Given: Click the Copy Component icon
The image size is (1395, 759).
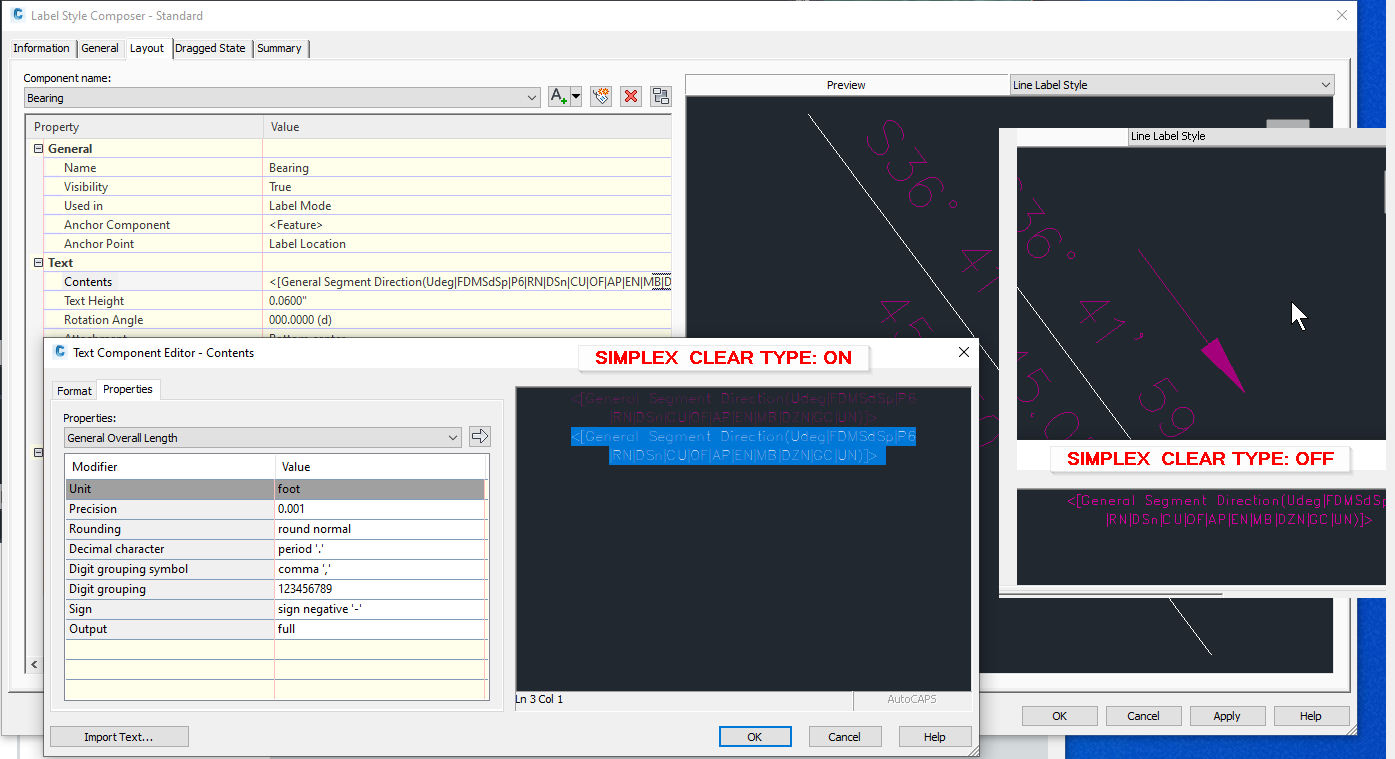Looking at the screenshot, I should coord(601,97).
